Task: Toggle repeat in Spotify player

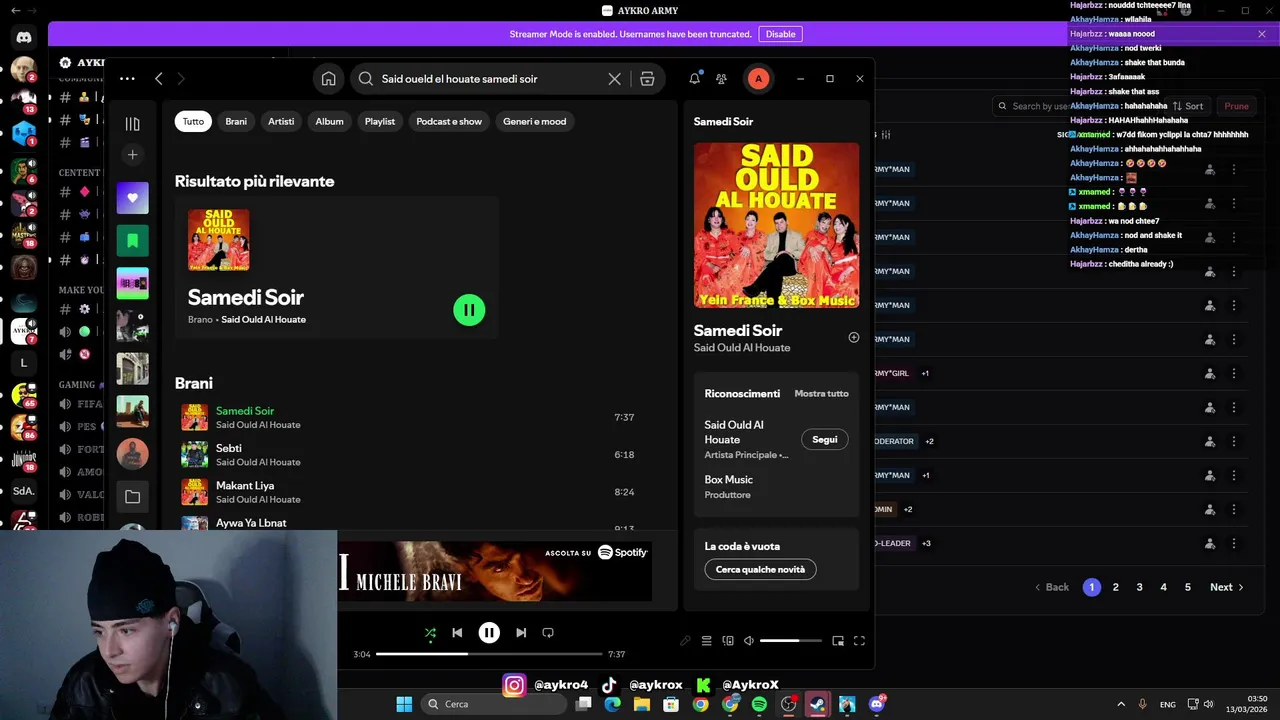Action: 548,633
